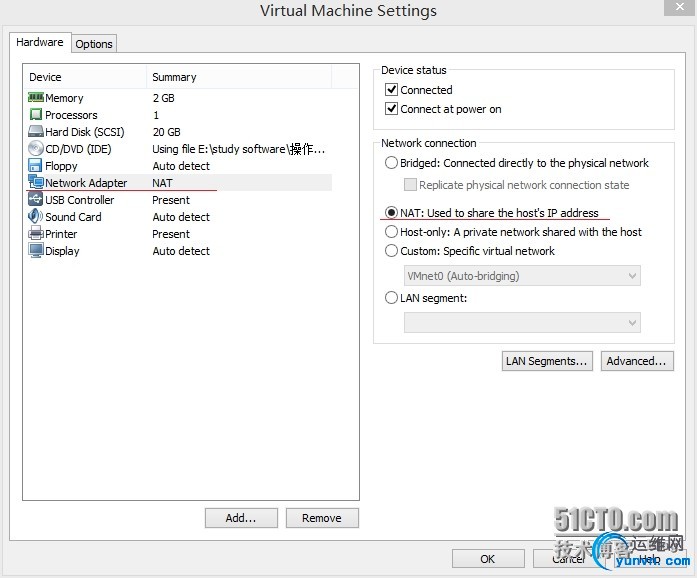Choose Host-only private network option
The image size is (697, 578).
pyautogui.click(x=391, y=232)
